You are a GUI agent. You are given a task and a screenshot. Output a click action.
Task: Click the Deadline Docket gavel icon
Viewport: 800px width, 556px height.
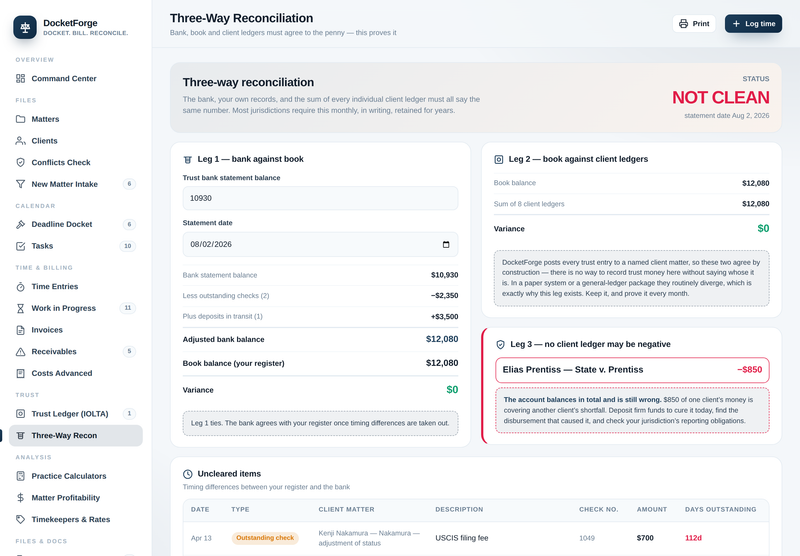[20, 224]
